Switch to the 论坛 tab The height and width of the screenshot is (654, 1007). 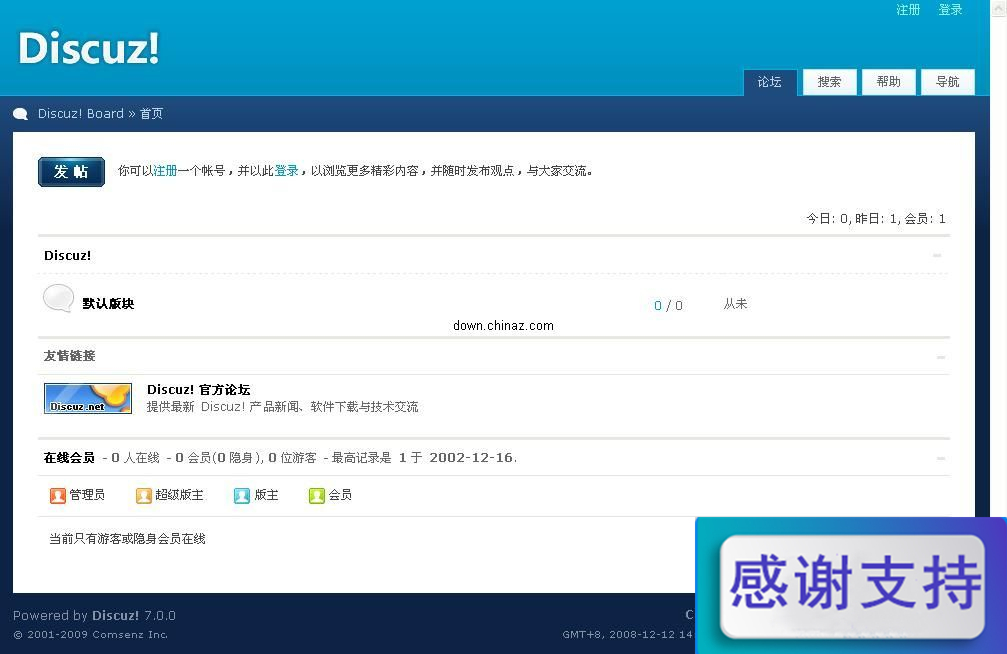(x=770, y=82)
